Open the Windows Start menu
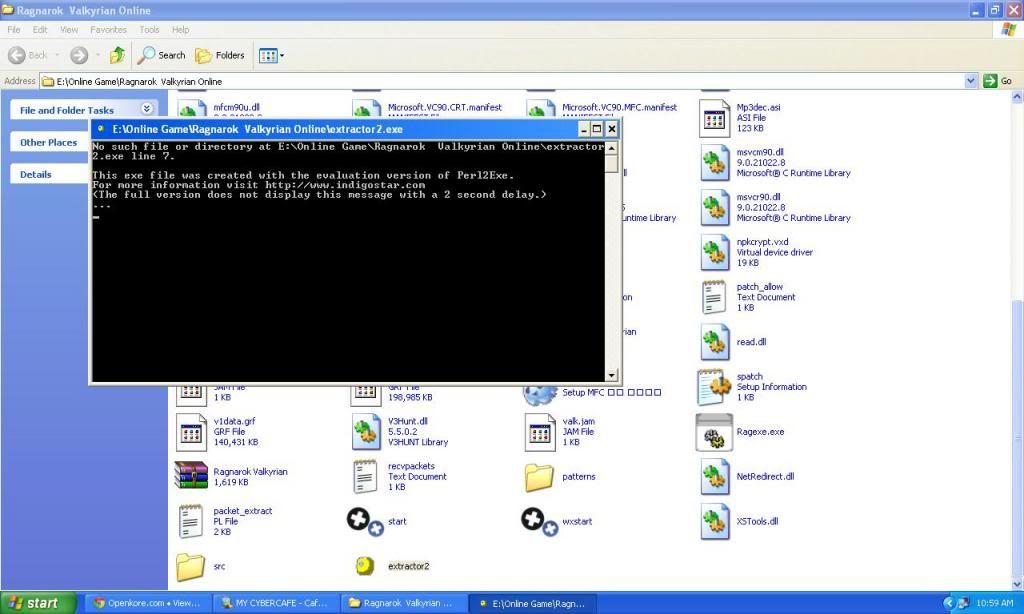The image size is (1024, 614). [38, 603]
